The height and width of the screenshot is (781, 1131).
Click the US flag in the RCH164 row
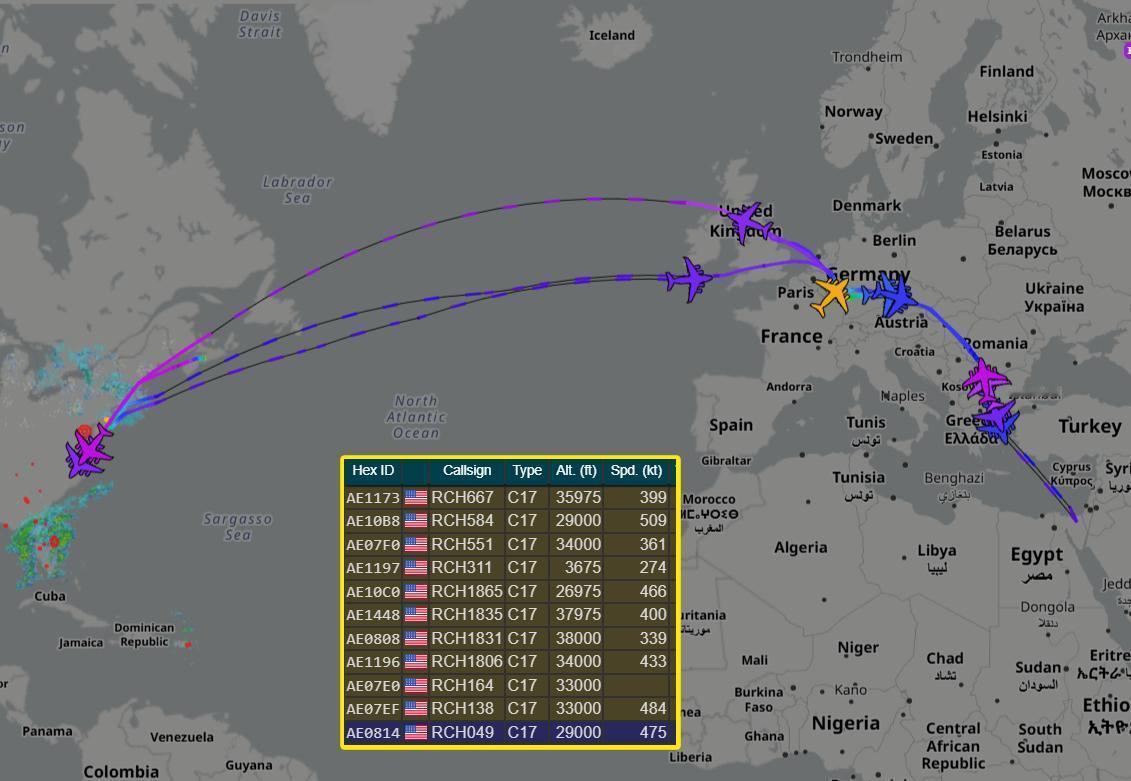click(x=415, y=685)
